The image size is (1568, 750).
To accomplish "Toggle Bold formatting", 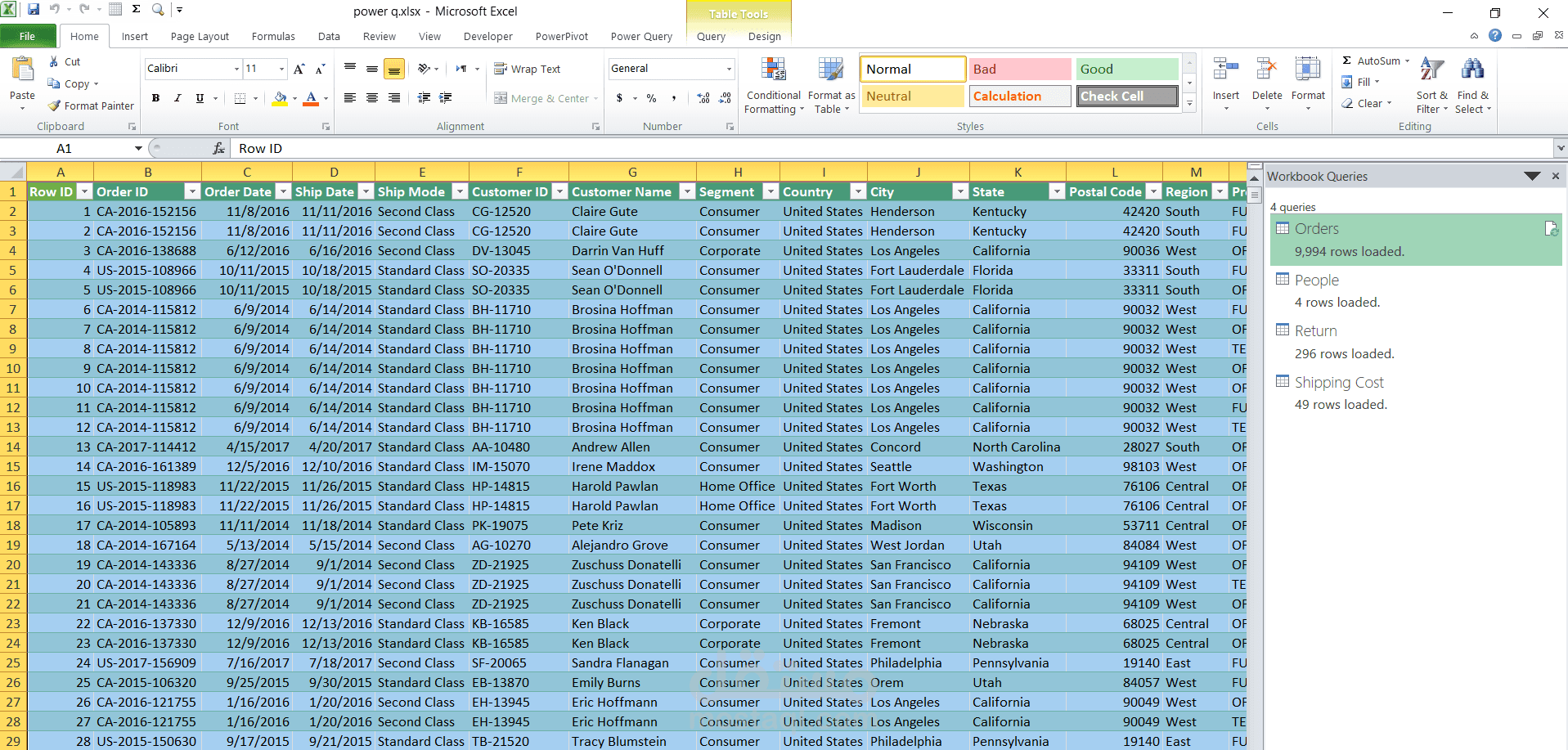I will point(155,98).
